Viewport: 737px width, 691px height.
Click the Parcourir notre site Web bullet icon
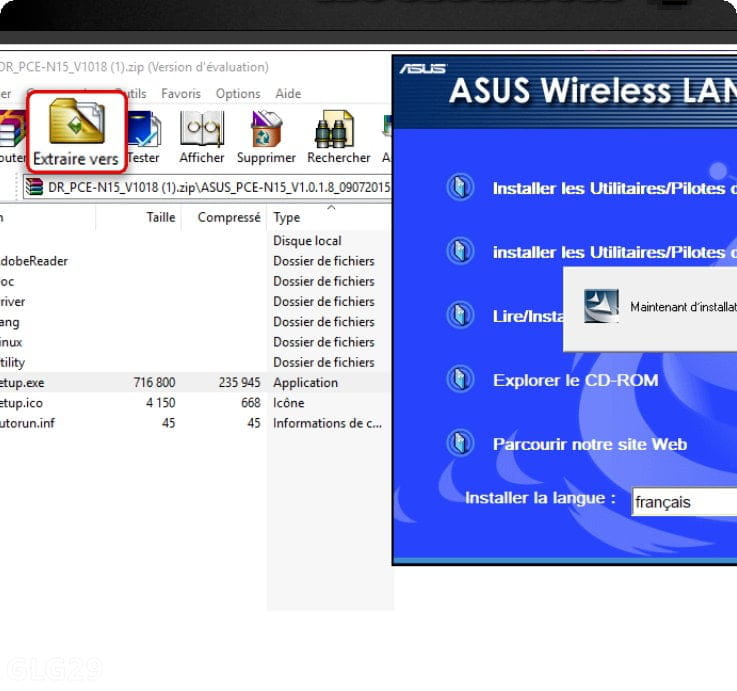(x=460, y=443)
